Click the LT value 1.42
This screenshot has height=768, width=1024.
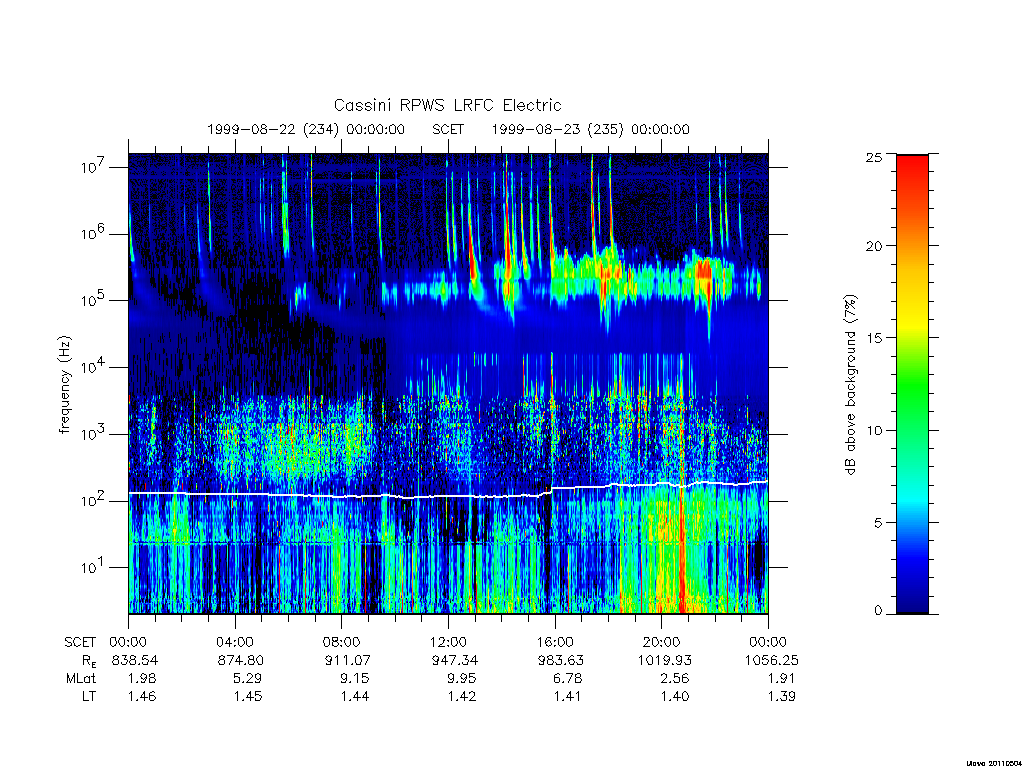tap(462, 696)
